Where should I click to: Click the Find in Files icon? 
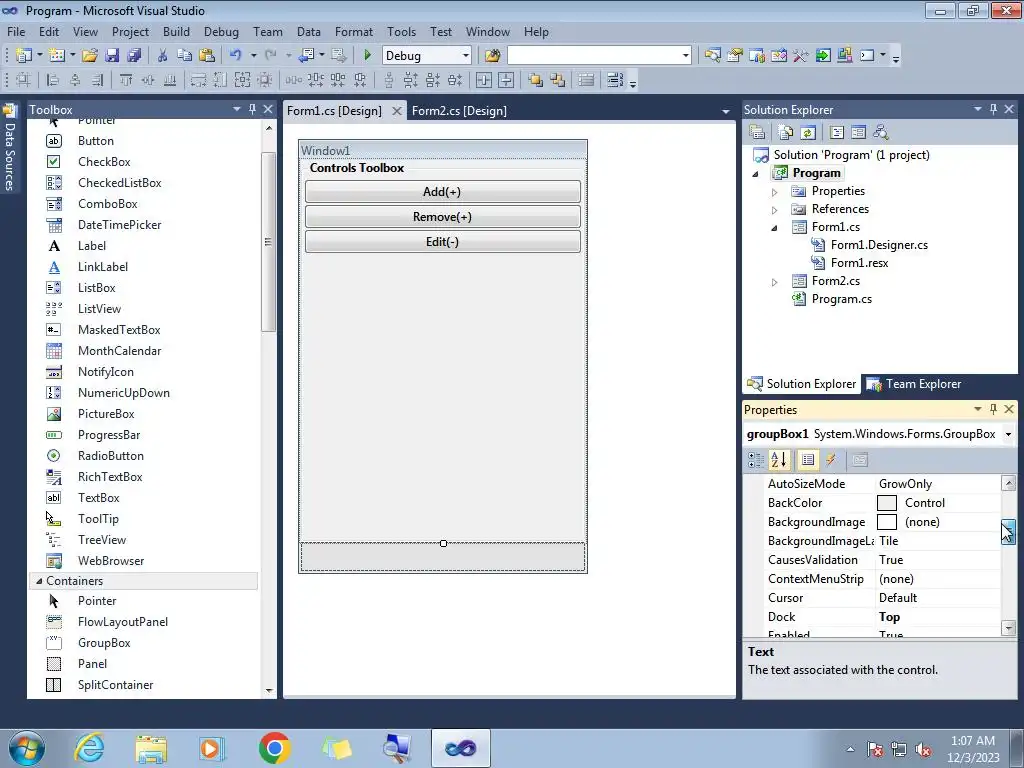[492, 56]
